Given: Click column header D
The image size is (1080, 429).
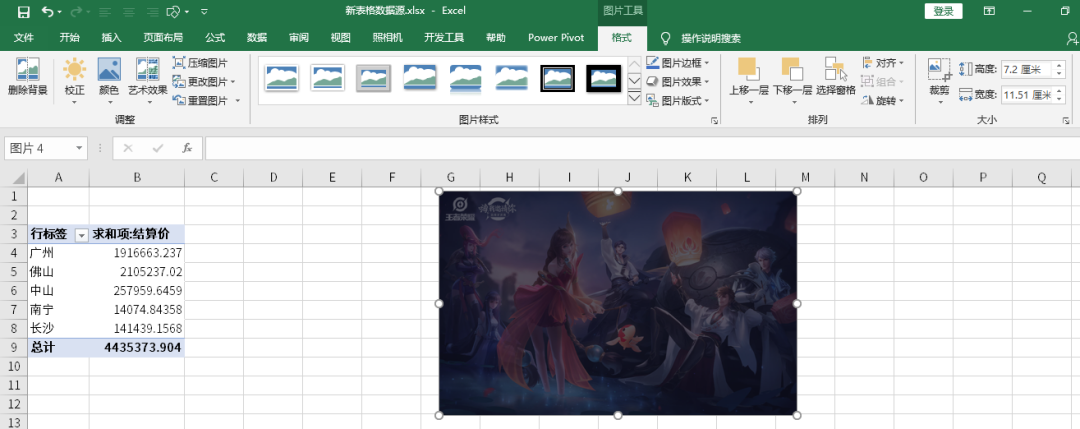Looking at the screenshot, I should coord(273,178).
